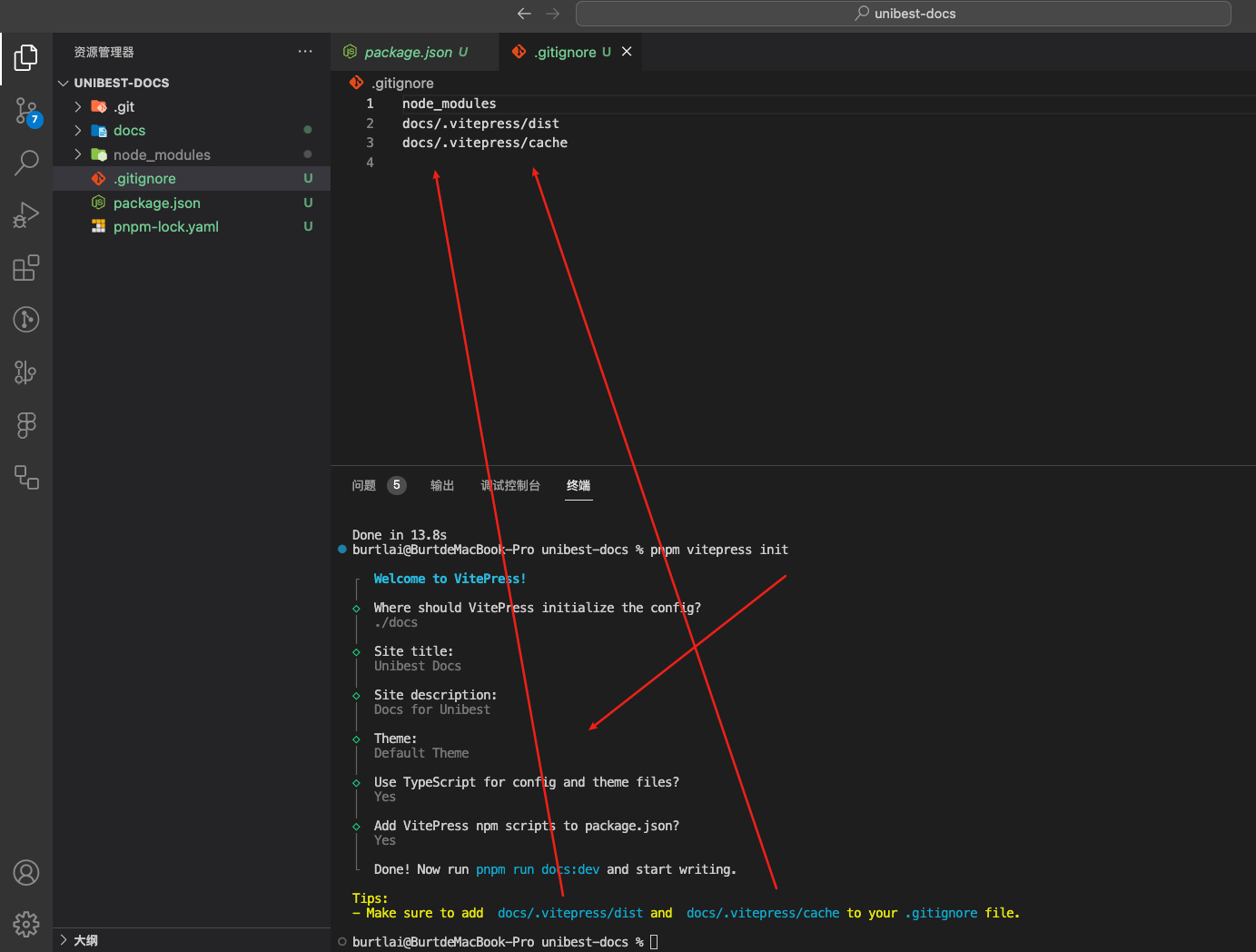This screenshot has height=952, width=1256.
Task: Click editor line docs/.vitepress/dist
Action: [x=480, y=124]
